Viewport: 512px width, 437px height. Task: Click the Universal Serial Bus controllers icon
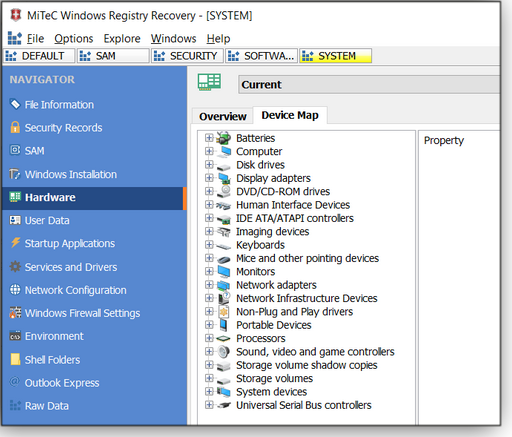223,405
